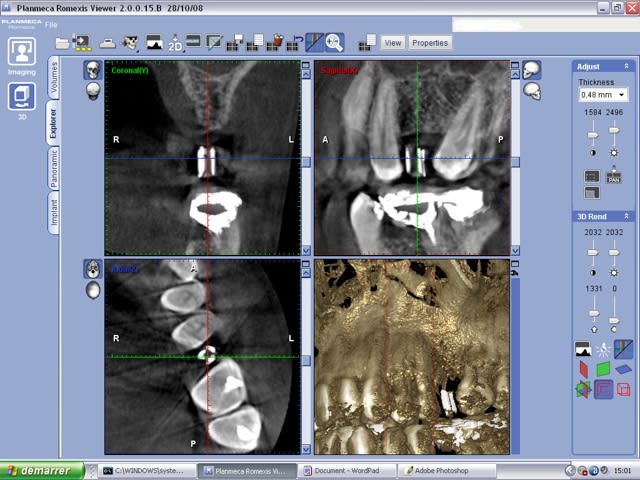
Task: Click the View button
Action: 393,43
